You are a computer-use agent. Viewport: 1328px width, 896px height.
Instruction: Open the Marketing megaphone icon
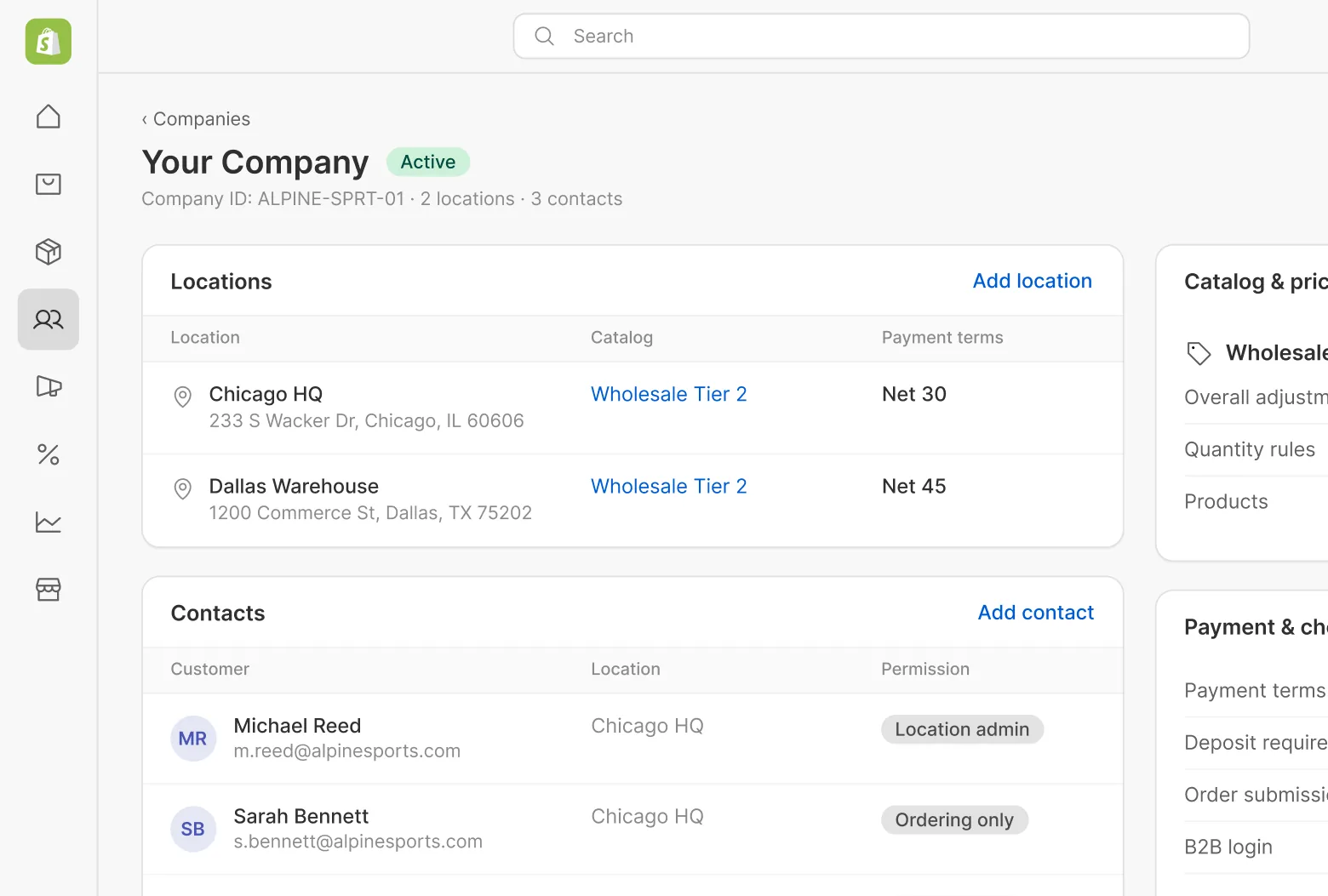(49, 386)
